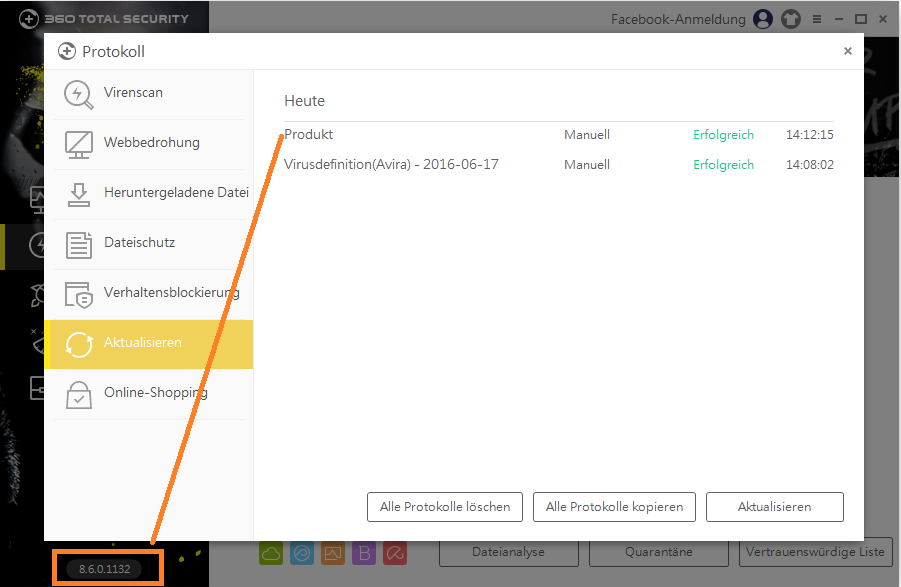This screenshot has height=587, width=901.
Task: Click the Heute heading
Action: pos(305,101)
